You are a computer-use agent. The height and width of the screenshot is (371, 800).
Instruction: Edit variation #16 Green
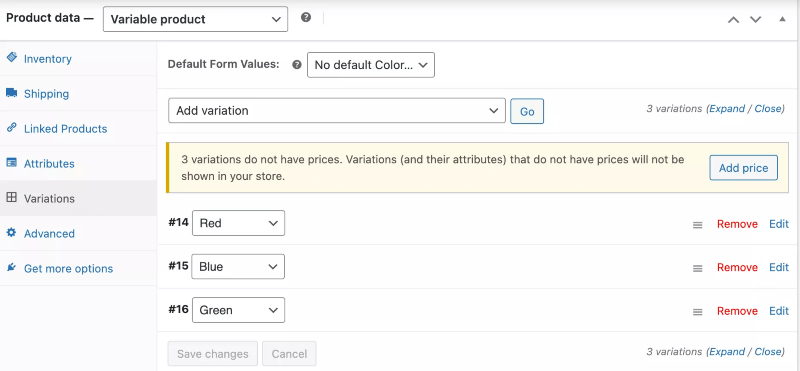(779, 311)
